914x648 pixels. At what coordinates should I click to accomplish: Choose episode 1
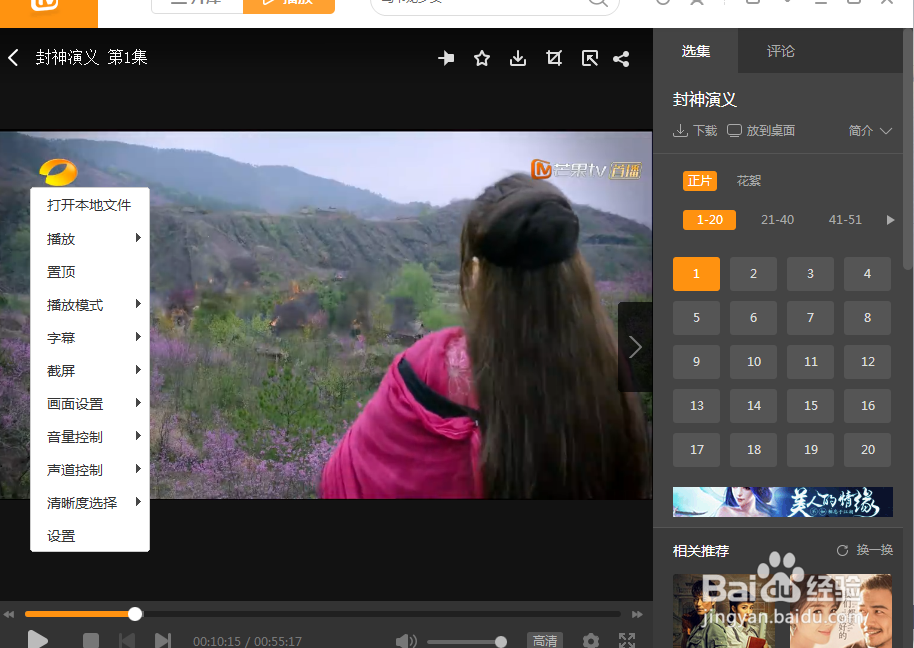[x=696, y=274]
